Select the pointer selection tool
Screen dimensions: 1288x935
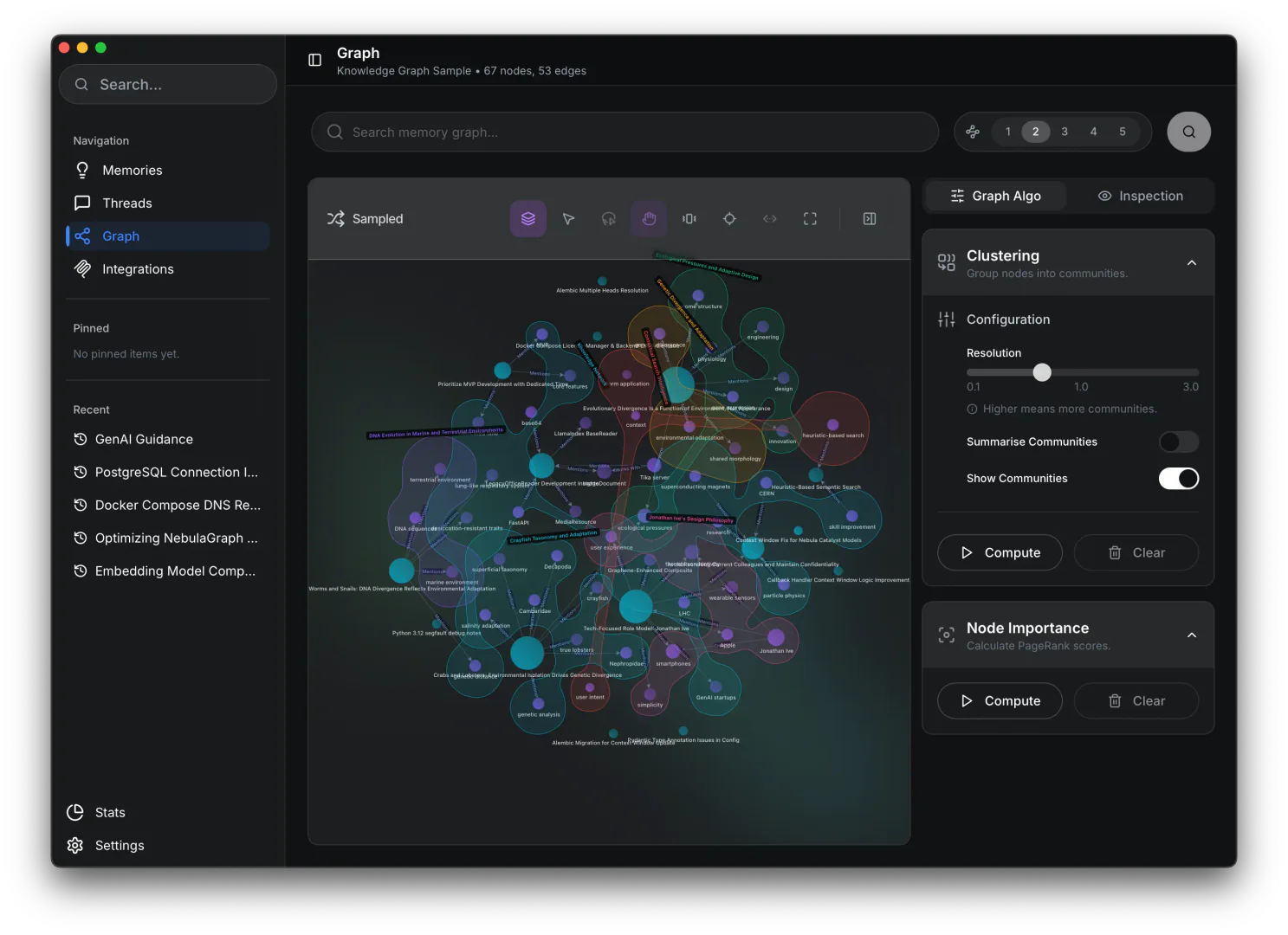[568, 219]
